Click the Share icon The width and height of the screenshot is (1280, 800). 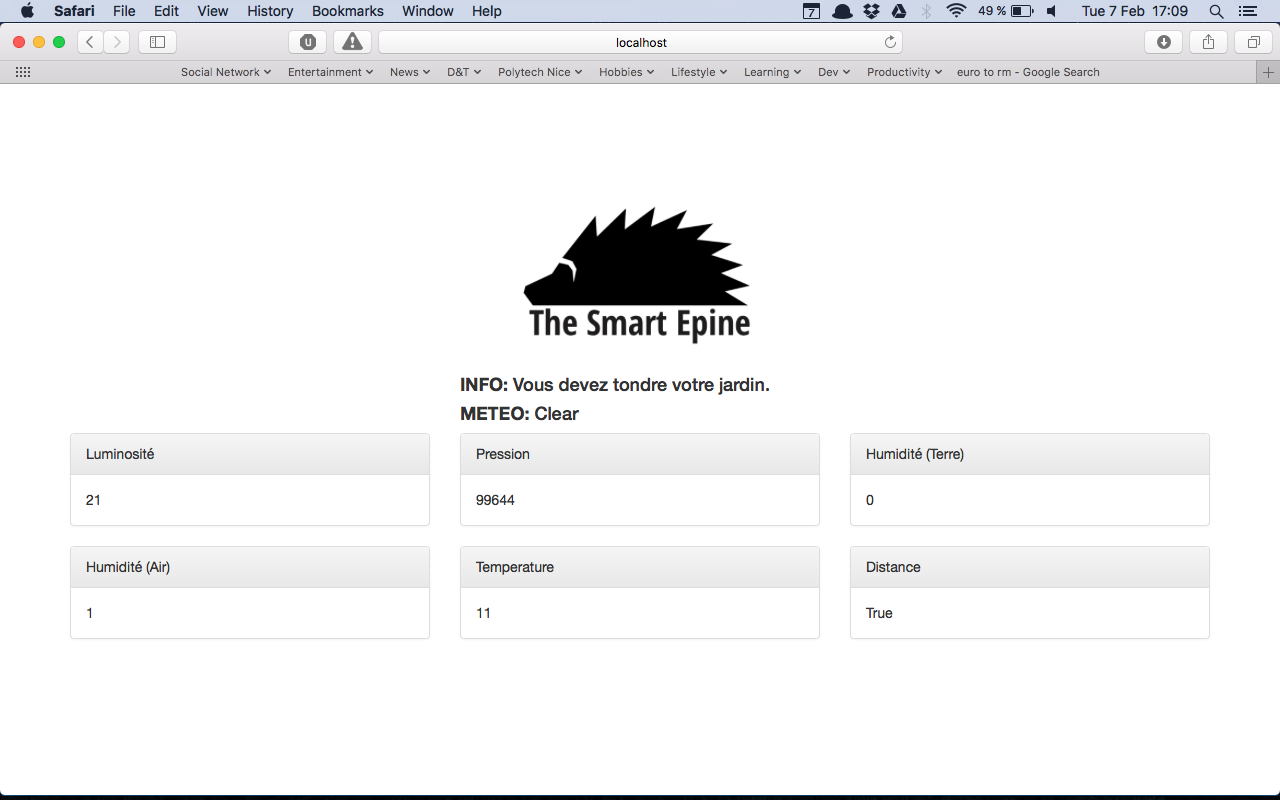pyautogui.click(x=1208, y=41)
